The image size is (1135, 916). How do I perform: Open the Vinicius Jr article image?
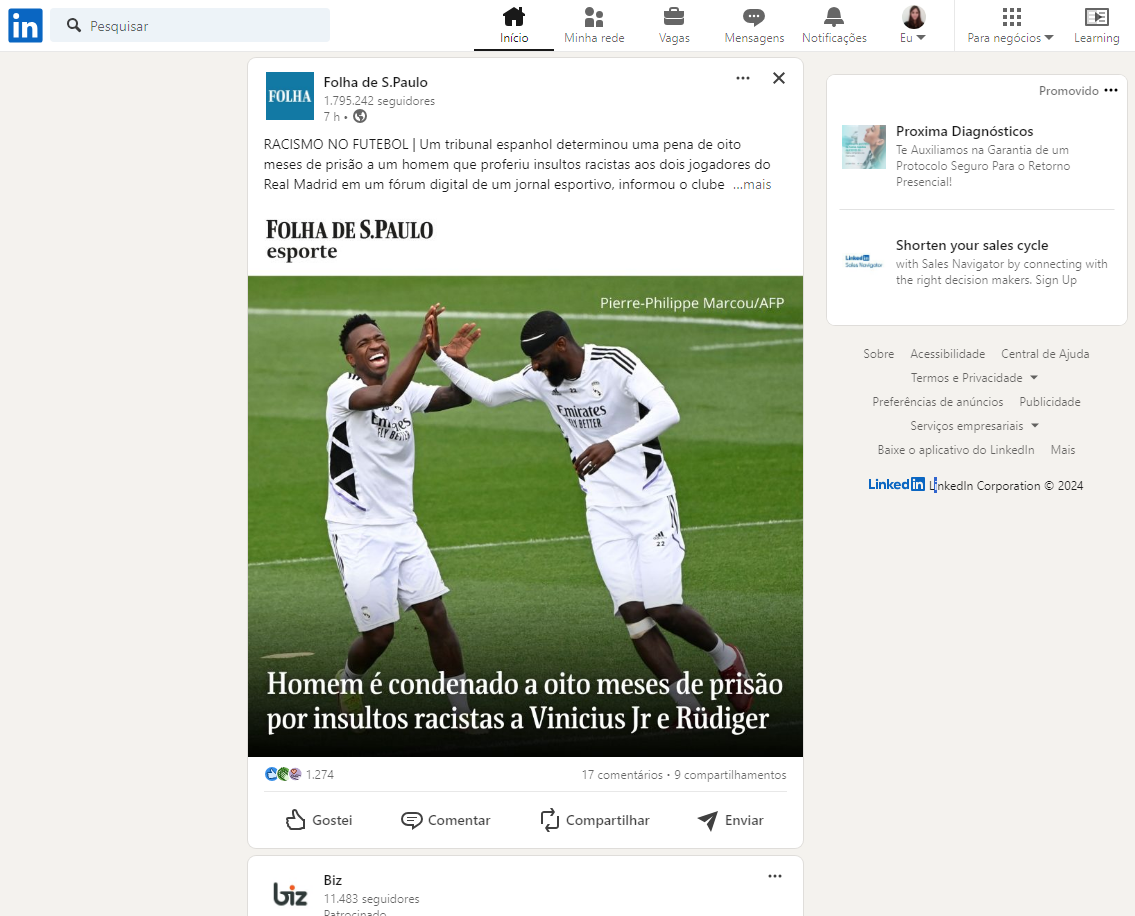(x=526, y=516)
